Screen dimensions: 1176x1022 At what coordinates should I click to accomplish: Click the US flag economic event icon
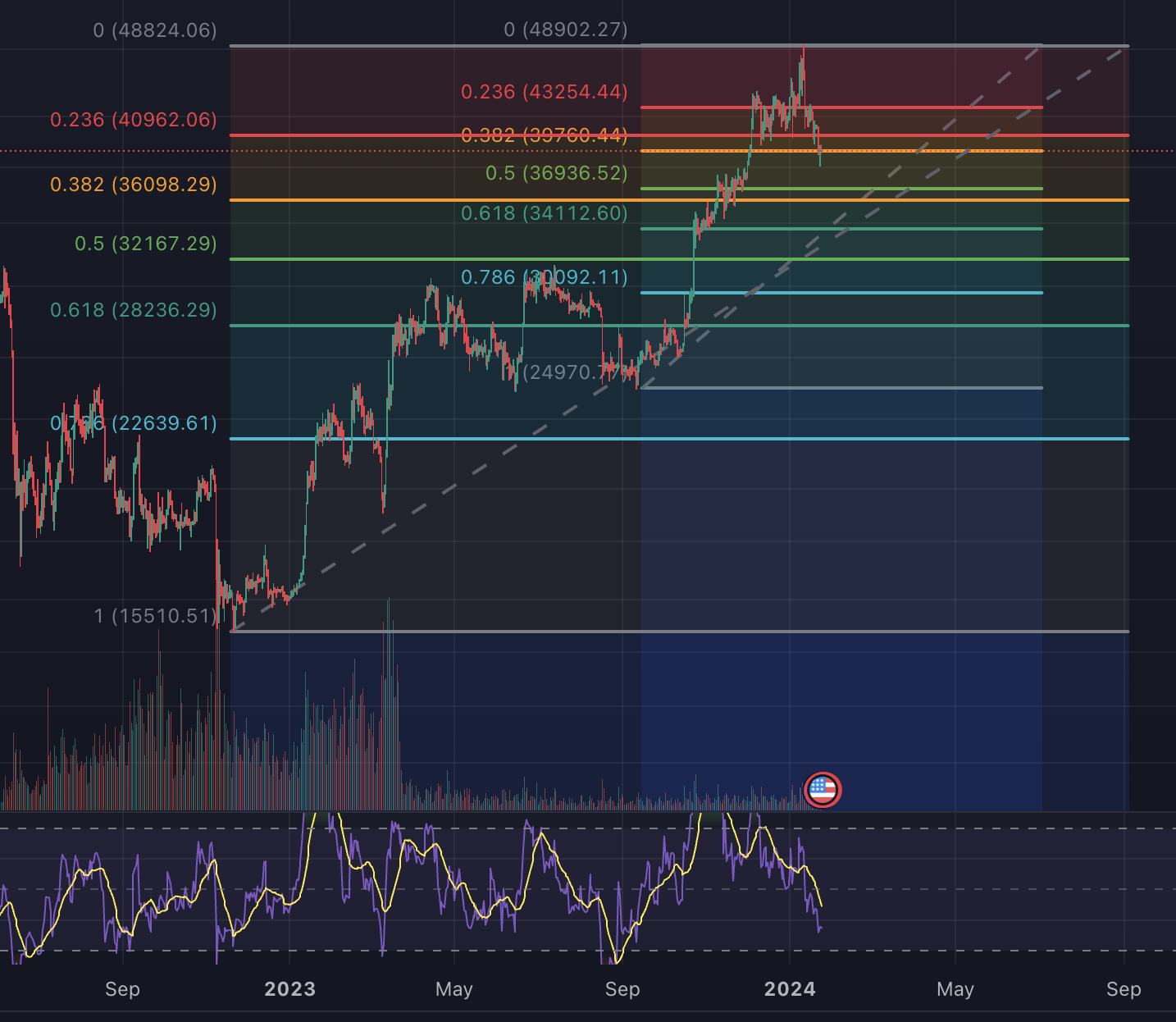[823, 790]
